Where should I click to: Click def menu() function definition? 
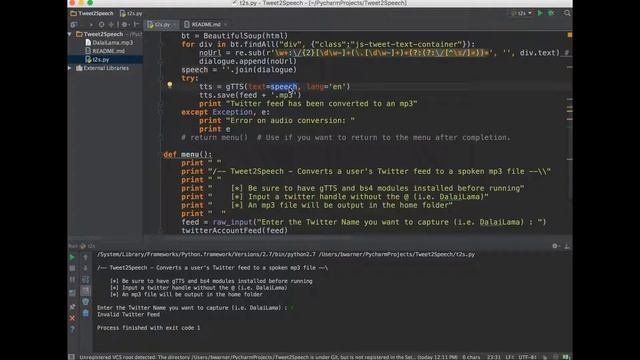[x=188, y=154]
